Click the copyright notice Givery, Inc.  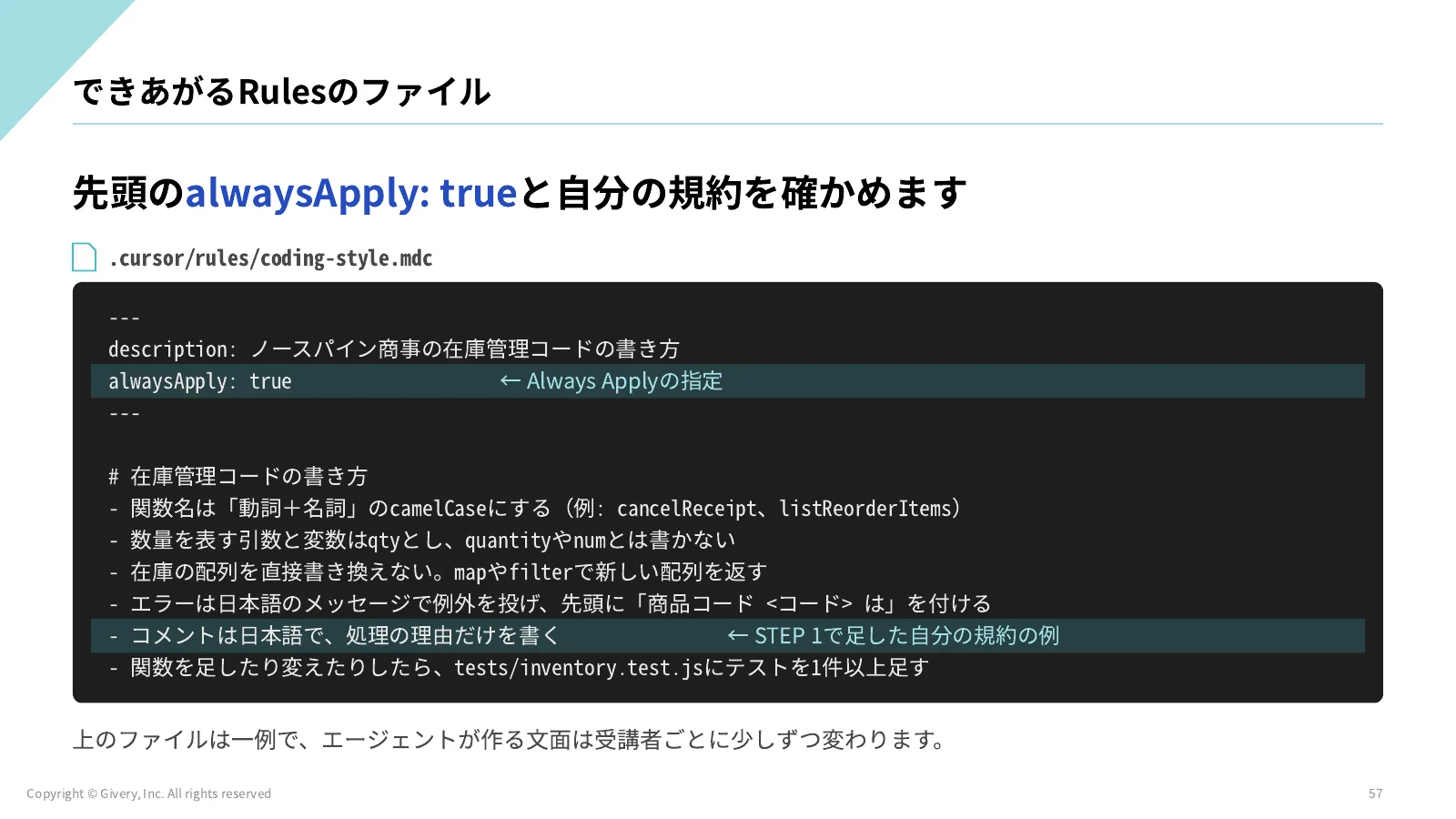(x=149, y=794)
